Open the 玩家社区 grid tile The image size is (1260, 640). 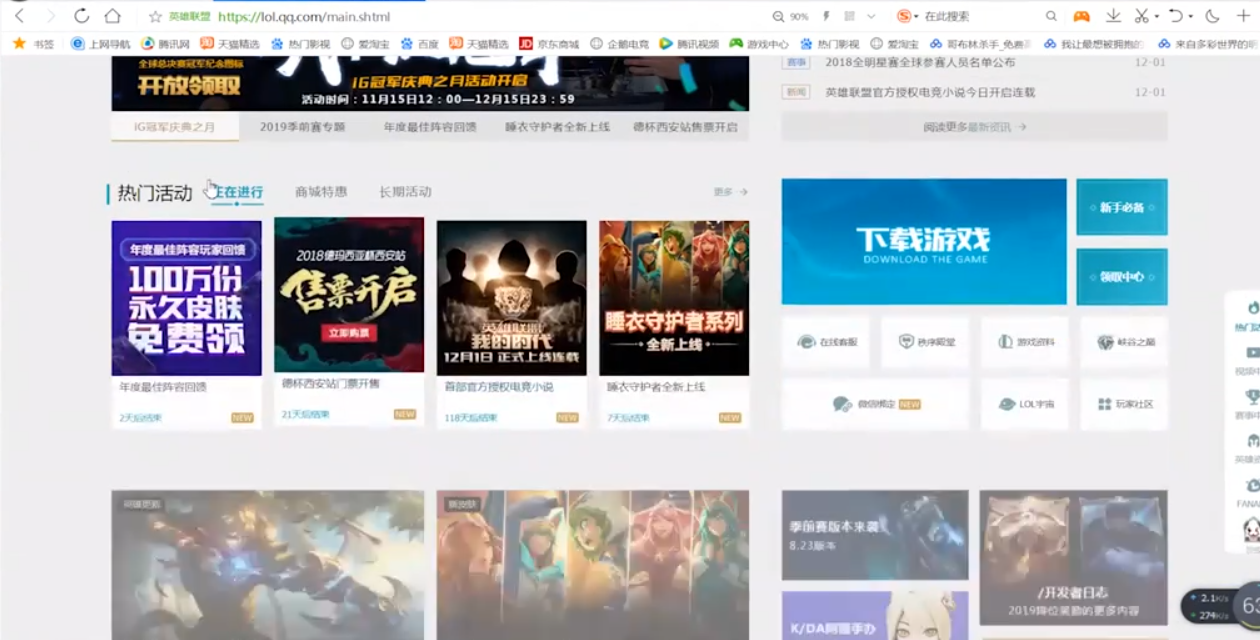pos(1124,404)
